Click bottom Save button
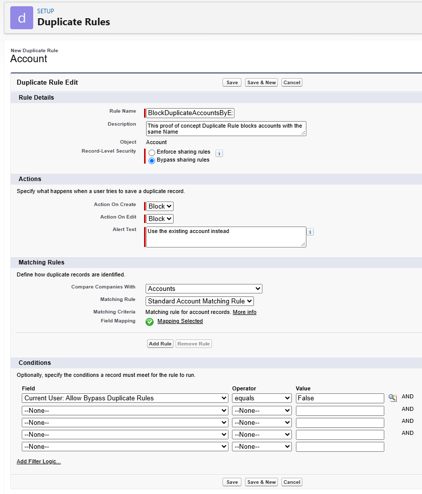422x494 pixels. click(232, 482)
